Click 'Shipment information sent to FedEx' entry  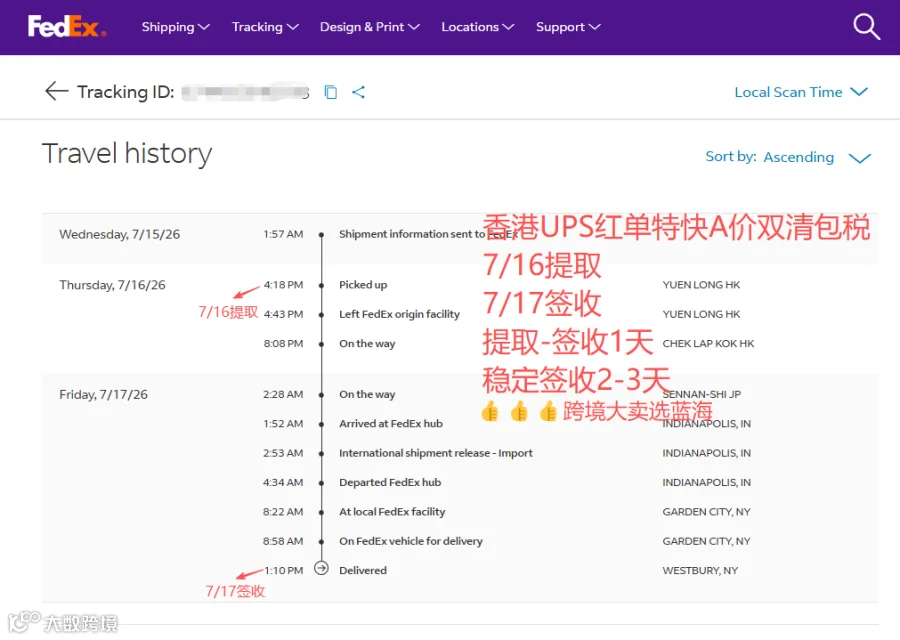click(x=428, y=234)
